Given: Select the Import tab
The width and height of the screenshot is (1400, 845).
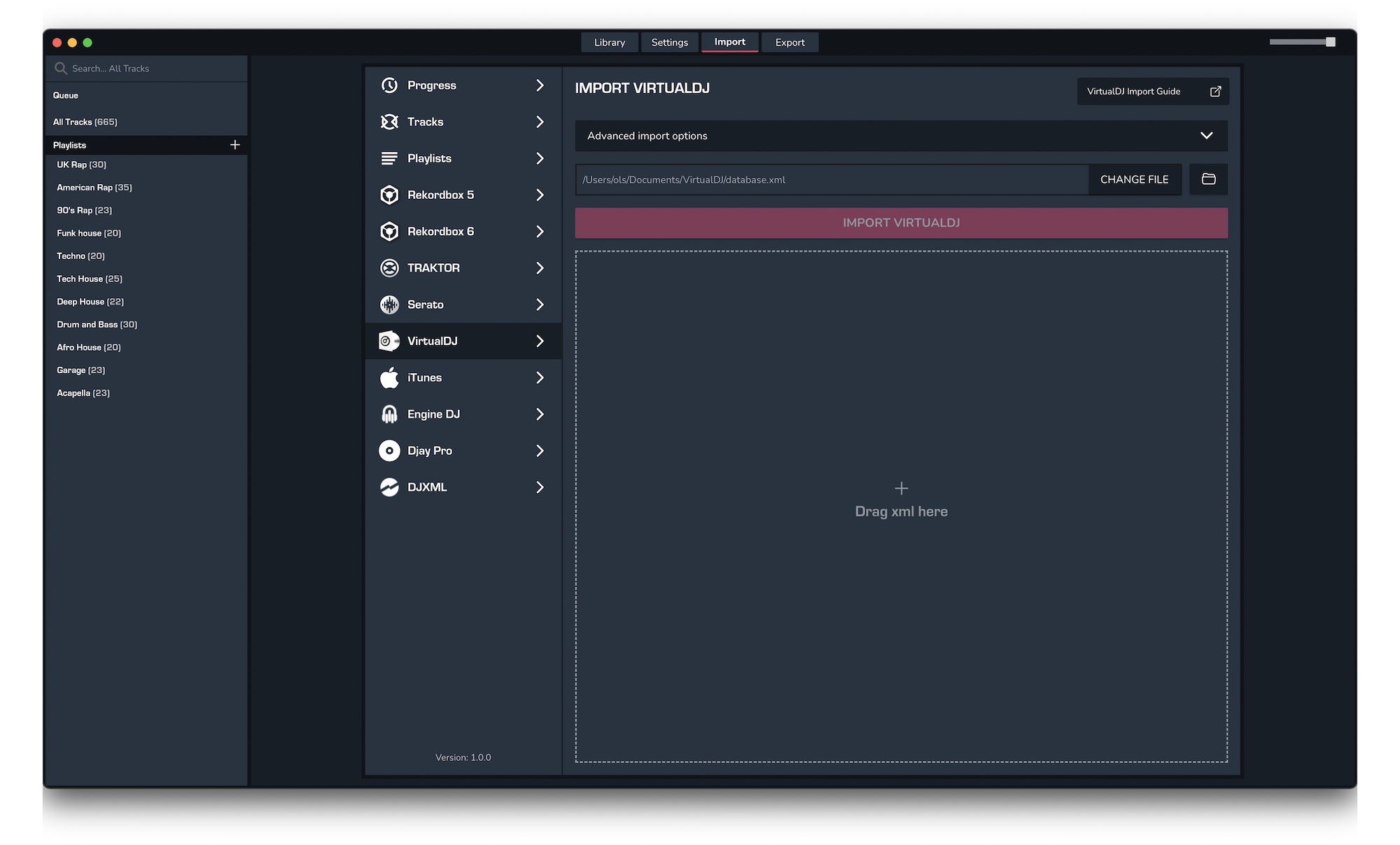Looking at the screenshot, I should (730, 42).
